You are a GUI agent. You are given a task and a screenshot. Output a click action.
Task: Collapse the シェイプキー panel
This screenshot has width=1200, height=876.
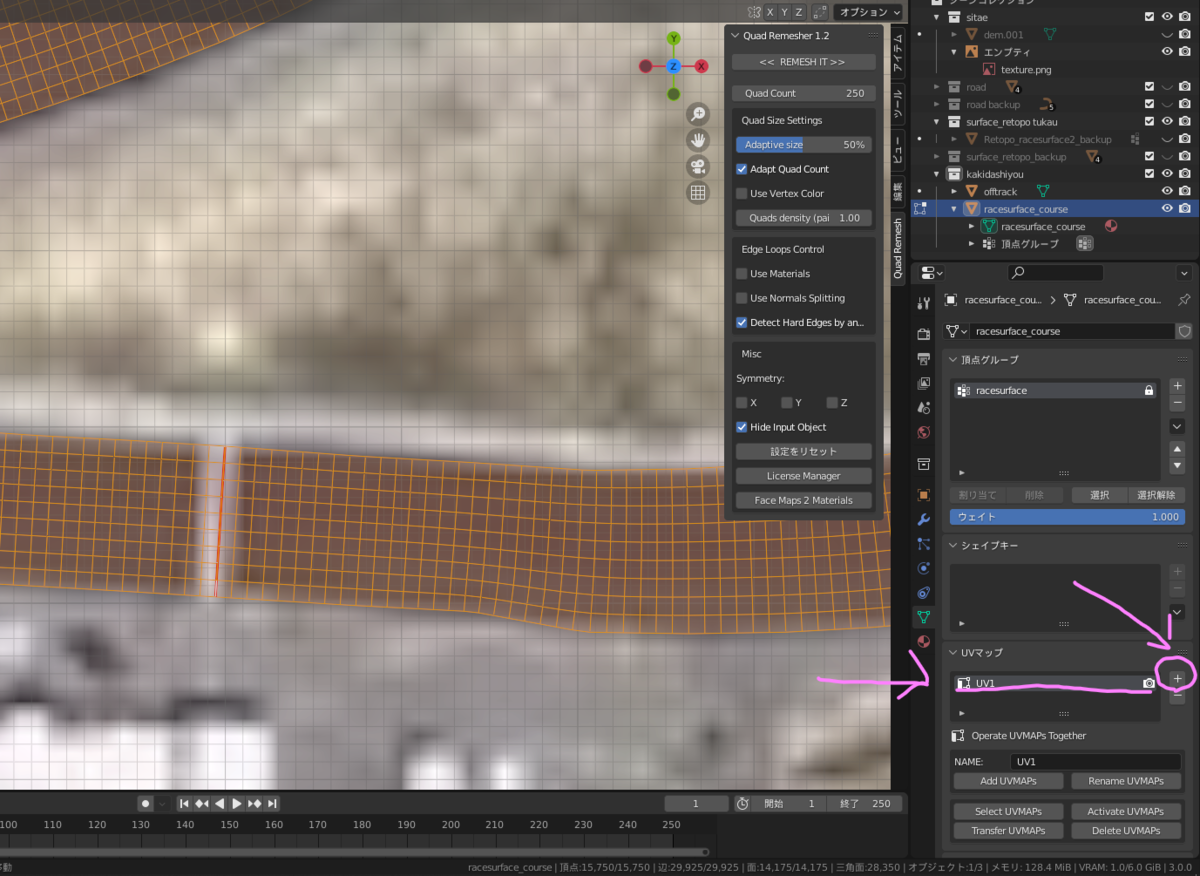tap(954, 546)
